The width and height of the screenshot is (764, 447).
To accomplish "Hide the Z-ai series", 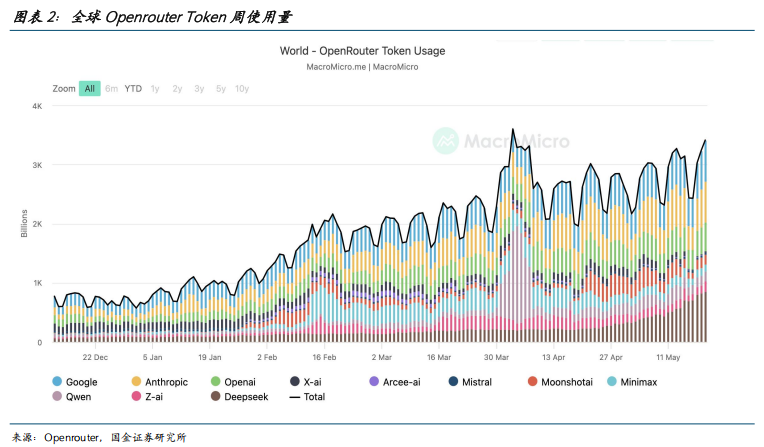I will (x=147, y=396).
